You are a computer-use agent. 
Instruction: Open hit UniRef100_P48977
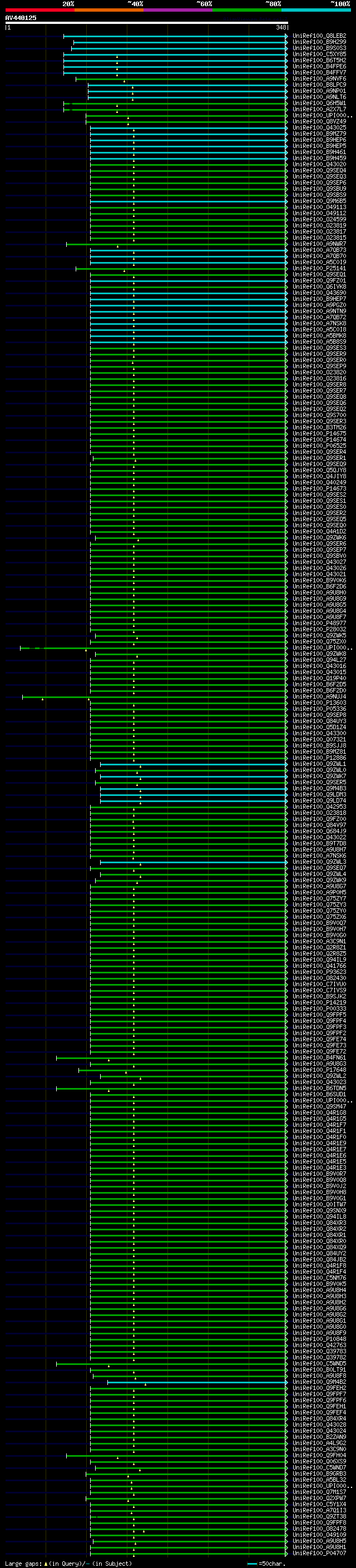(319, 623)
